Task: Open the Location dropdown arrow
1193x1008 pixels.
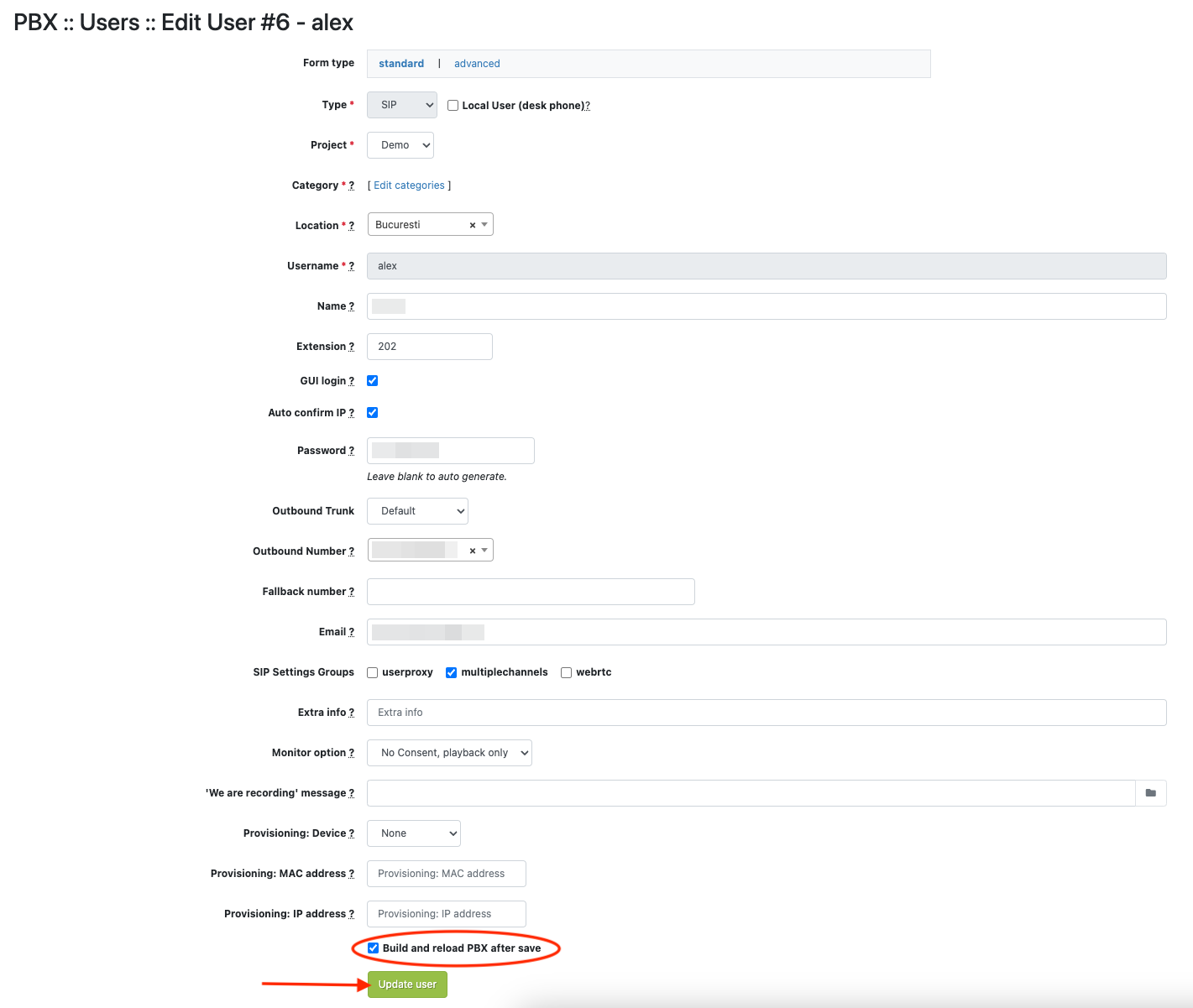Action: pyautogui.click(x=484, y=225)
